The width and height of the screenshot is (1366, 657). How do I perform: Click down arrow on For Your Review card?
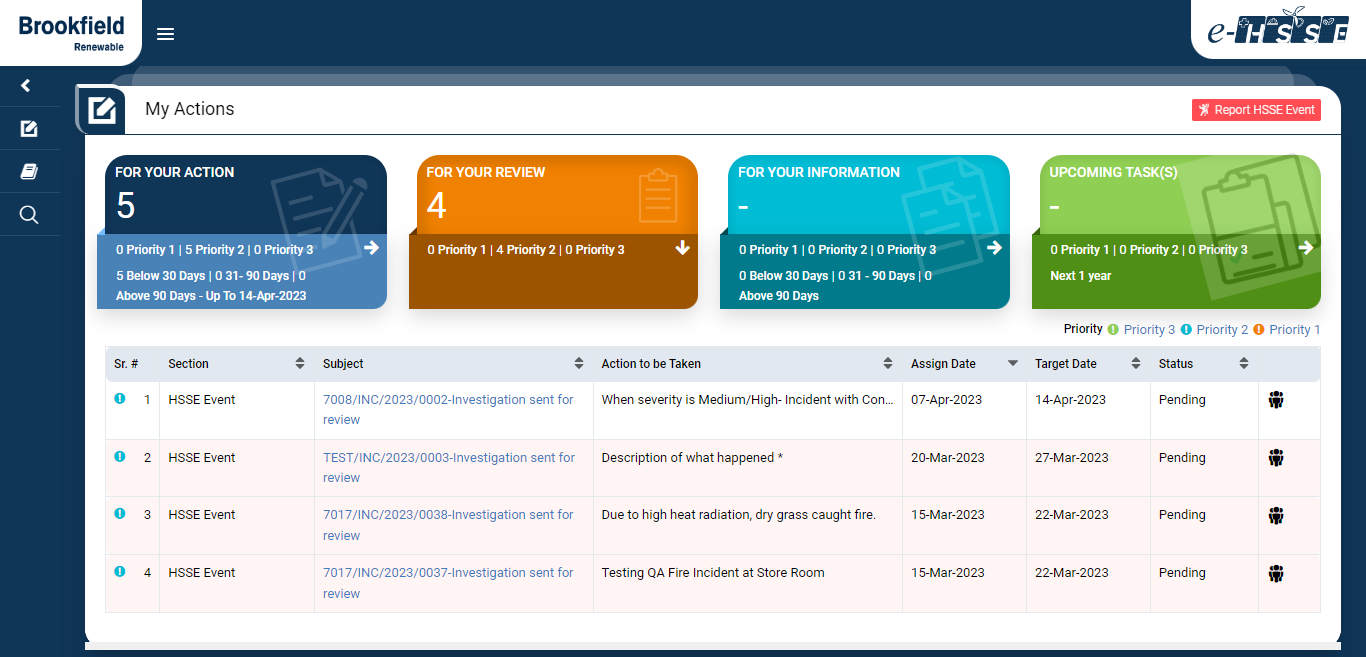tap(683, 248)
